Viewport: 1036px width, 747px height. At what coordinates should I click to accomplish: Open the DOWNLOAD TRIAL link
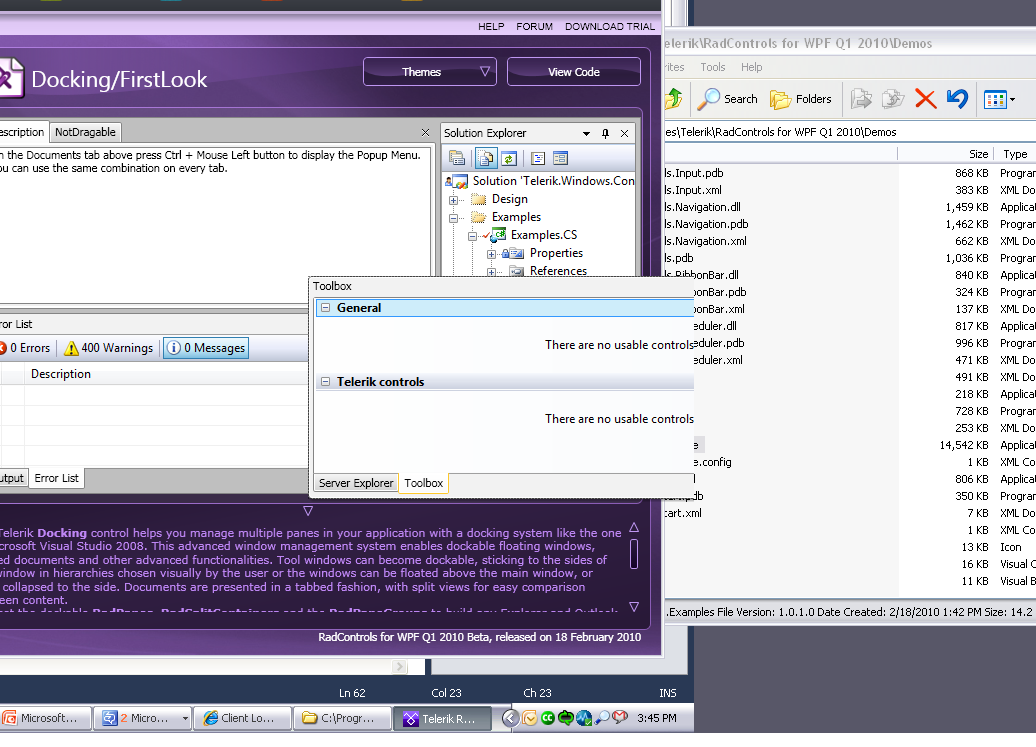click(x=610, y=26)
